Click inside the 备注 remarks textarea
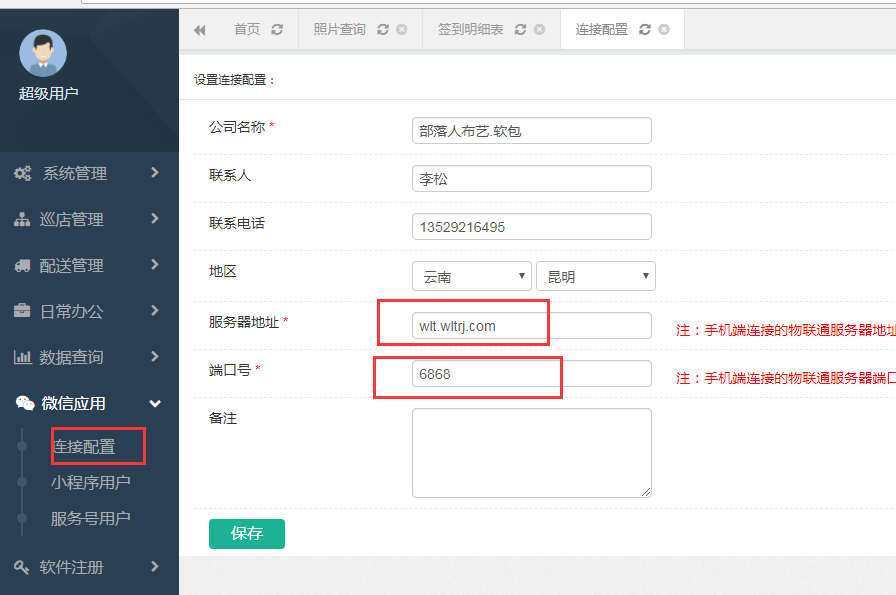The height and width of the screenshot is (595, 896). pyautogui.click(x=531, y=452)
